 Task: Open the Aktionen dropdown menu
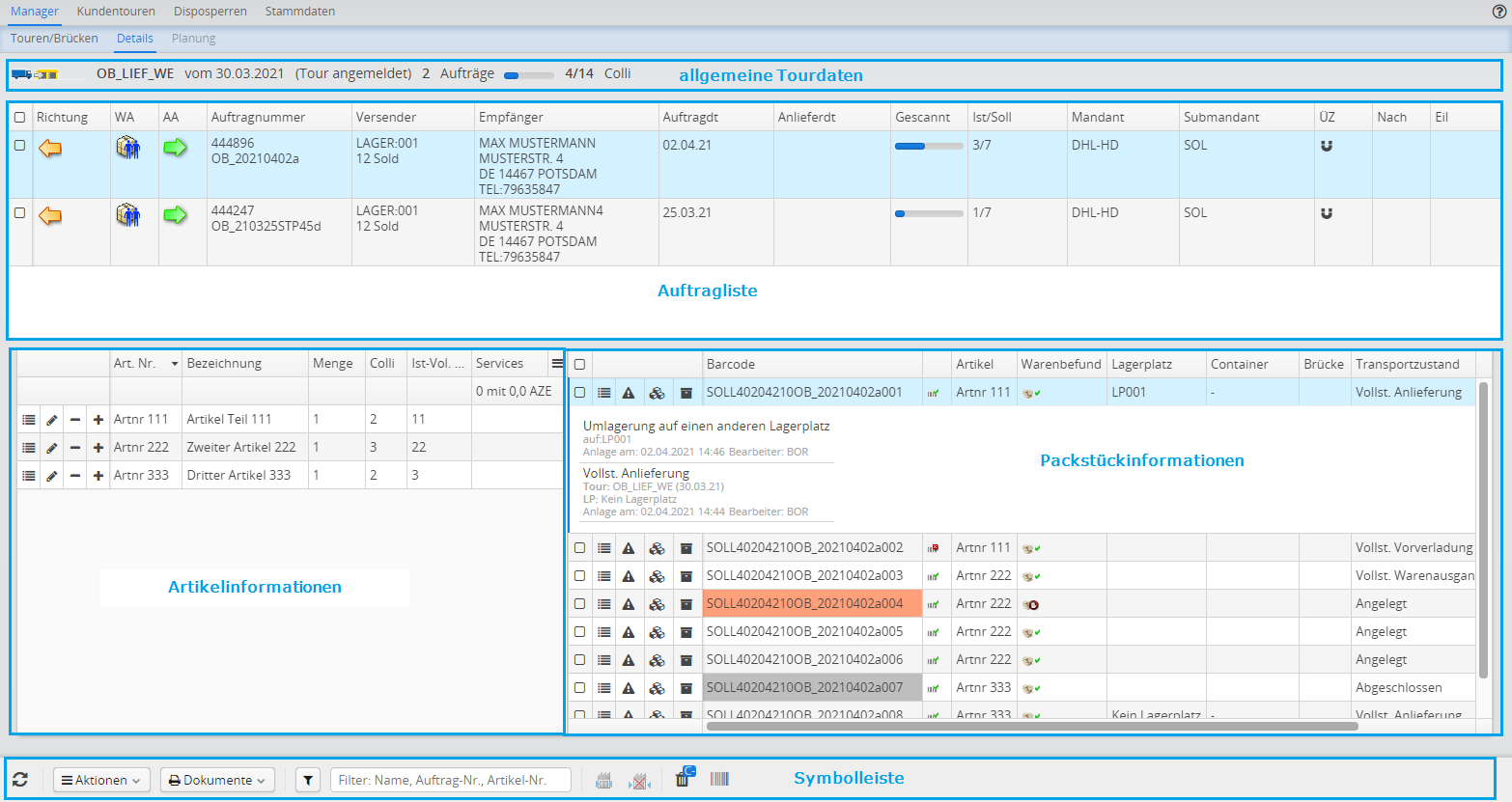(x=101, y=780)
